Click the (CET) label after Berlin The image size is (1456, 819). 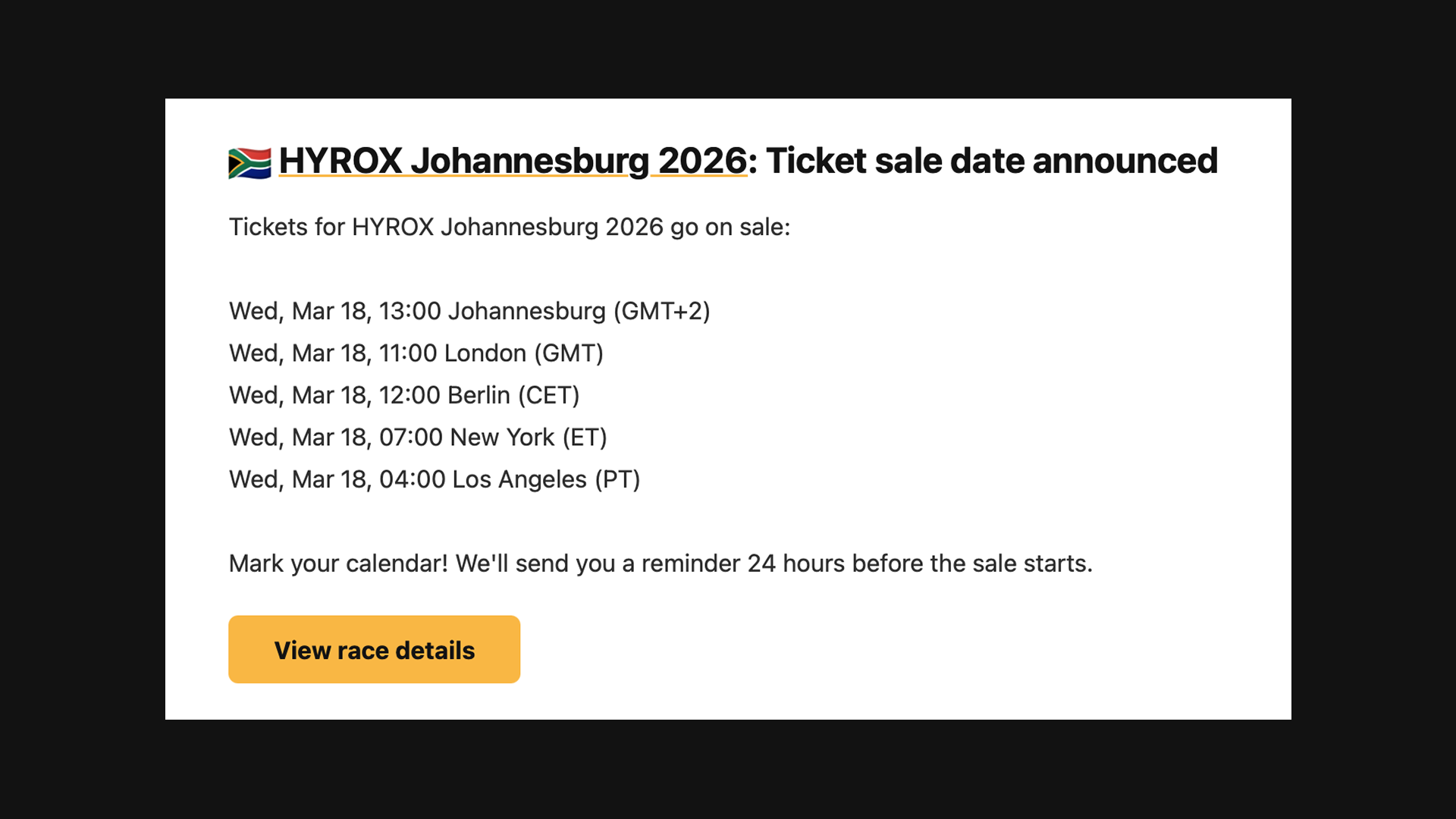(x=548, y=395)
